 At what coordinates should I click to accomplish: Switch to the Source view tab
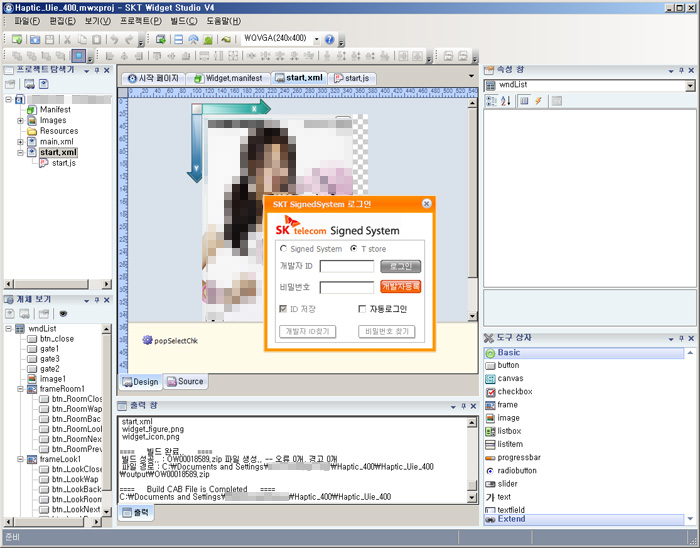point(185,382)
